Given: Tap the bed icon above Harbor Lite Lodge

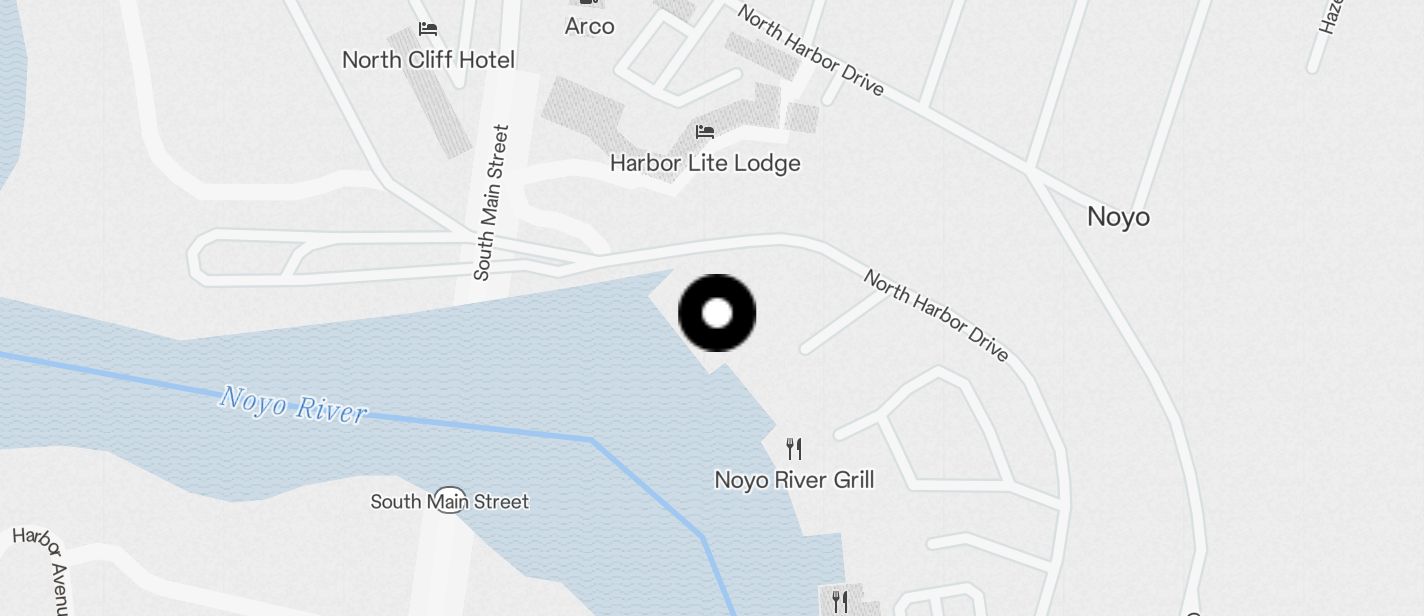Looking at the screenshot, I should 705,131.
